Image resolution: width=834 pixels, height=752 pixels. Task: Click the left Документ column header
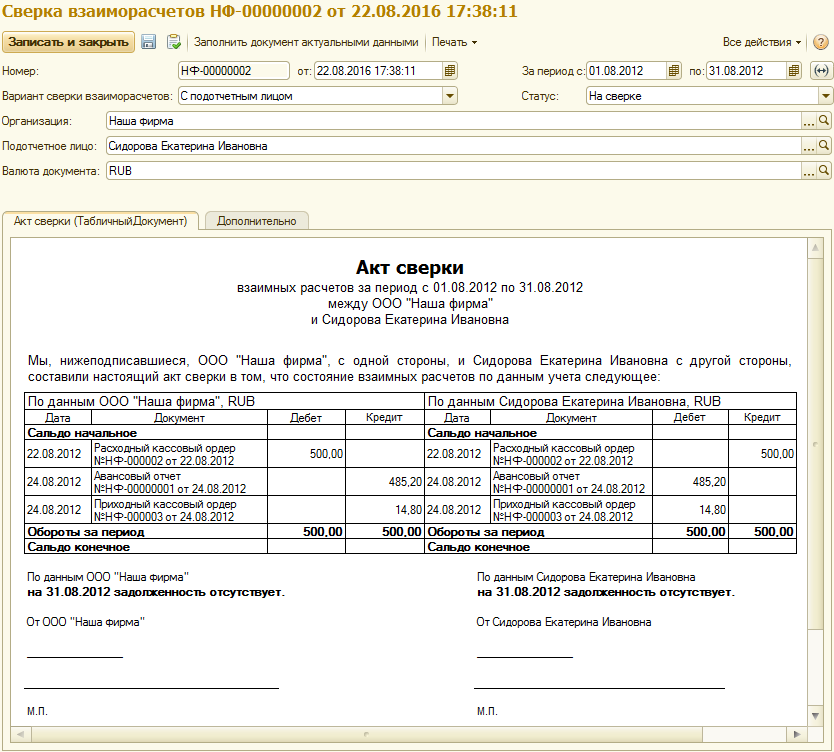pos(179,418)
